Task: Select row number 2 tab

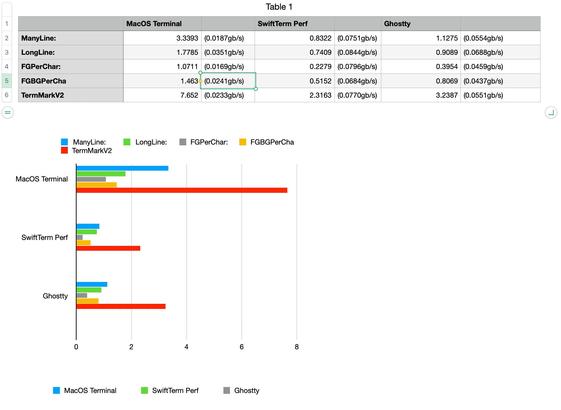Action: 6,38
